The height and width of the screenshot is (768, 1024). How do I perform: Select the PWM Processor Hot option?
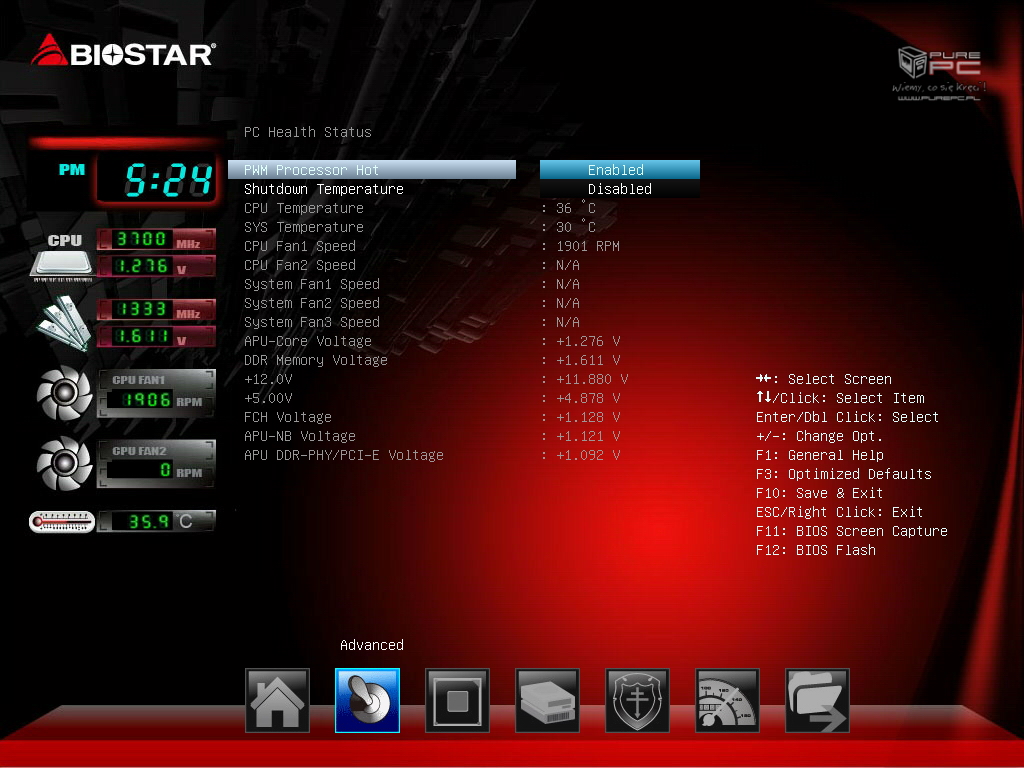pyautogui.click(x=372, y=170)
